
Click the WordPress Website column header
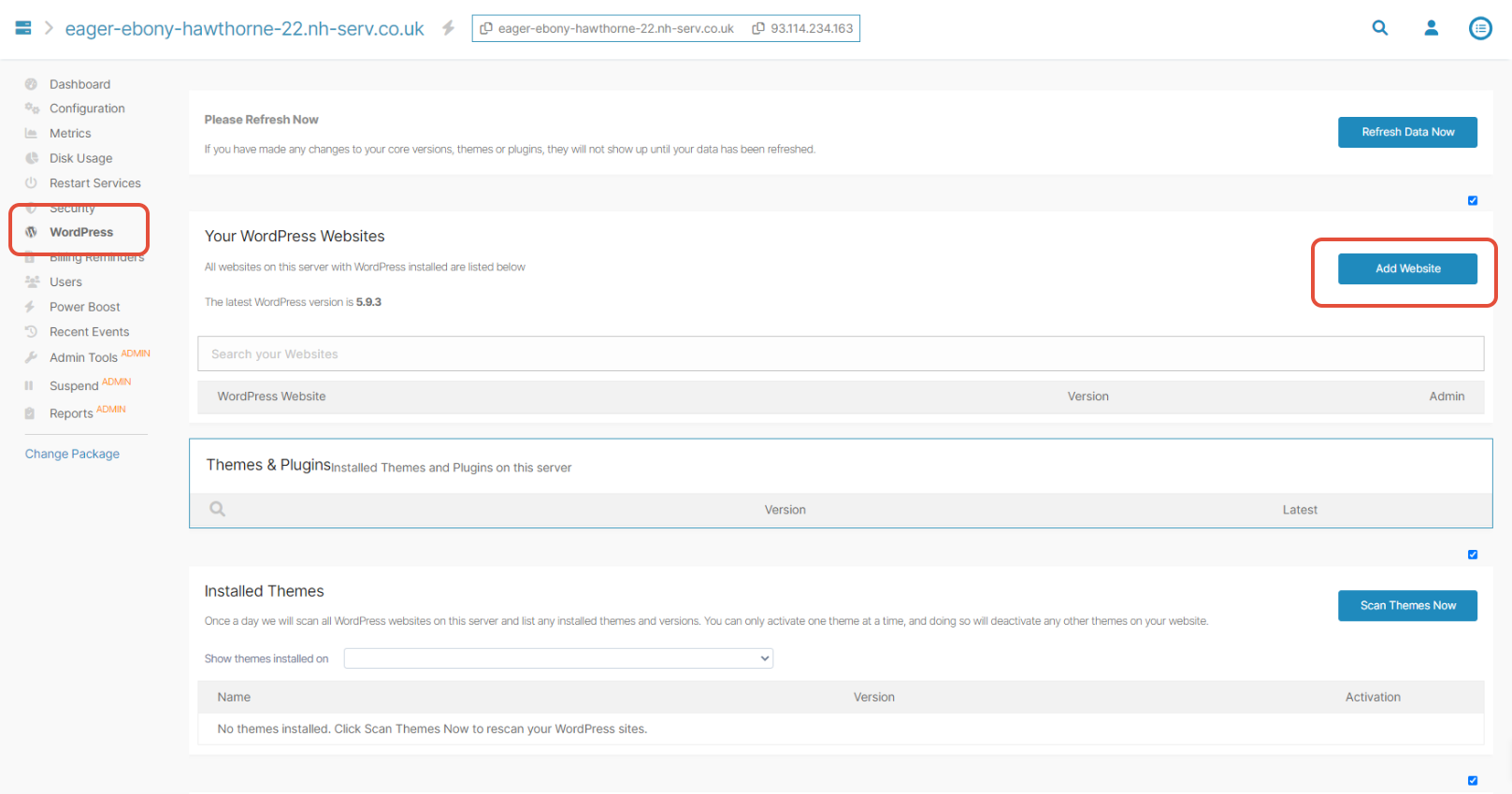click(271, 397)
